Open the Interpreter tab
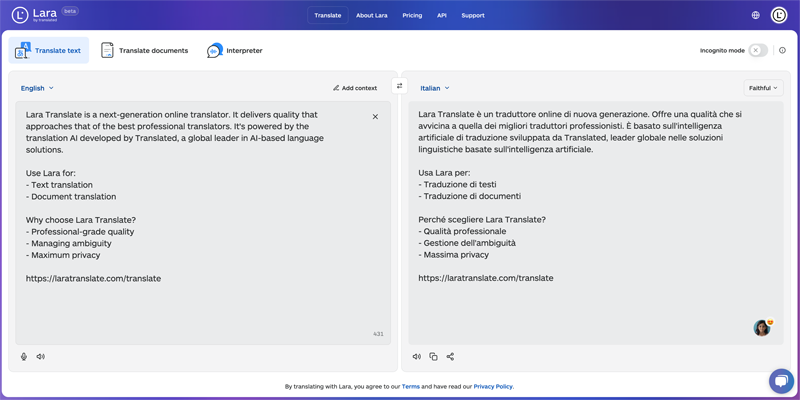The width and height of the screenshot is (800, 400). coord(235,50)
